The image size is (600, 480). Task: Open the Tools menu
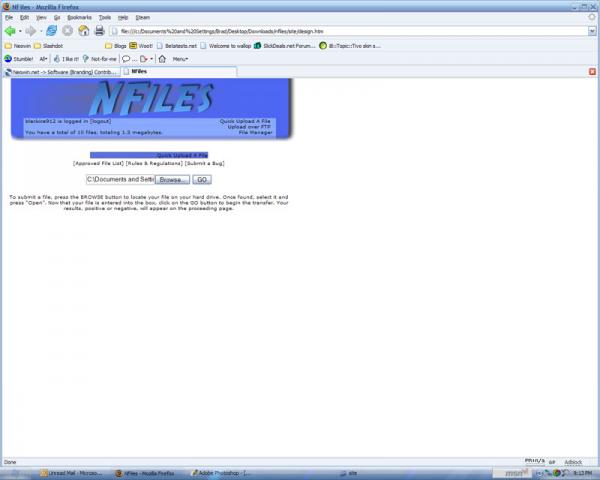(104, 17)
